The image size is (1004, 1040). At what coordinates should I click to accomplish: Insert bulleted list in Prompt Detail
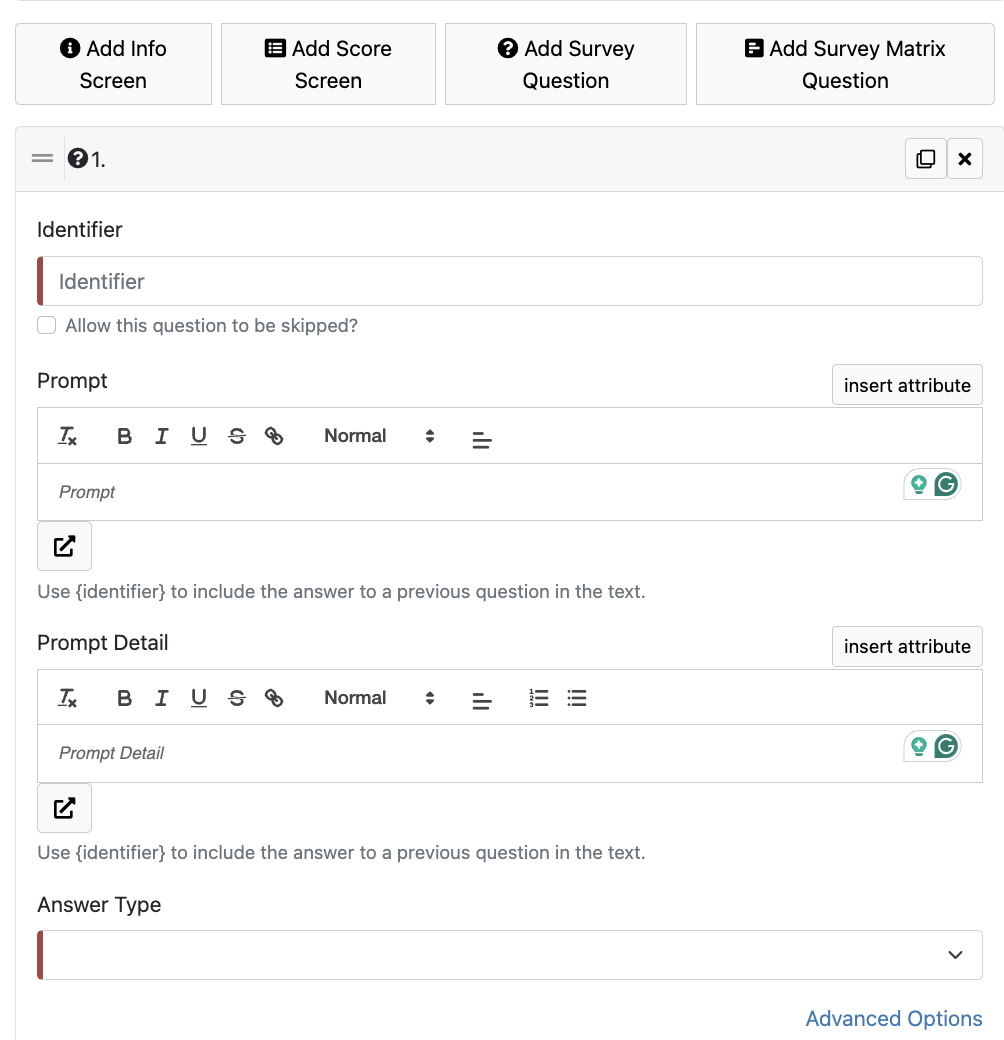577,698
